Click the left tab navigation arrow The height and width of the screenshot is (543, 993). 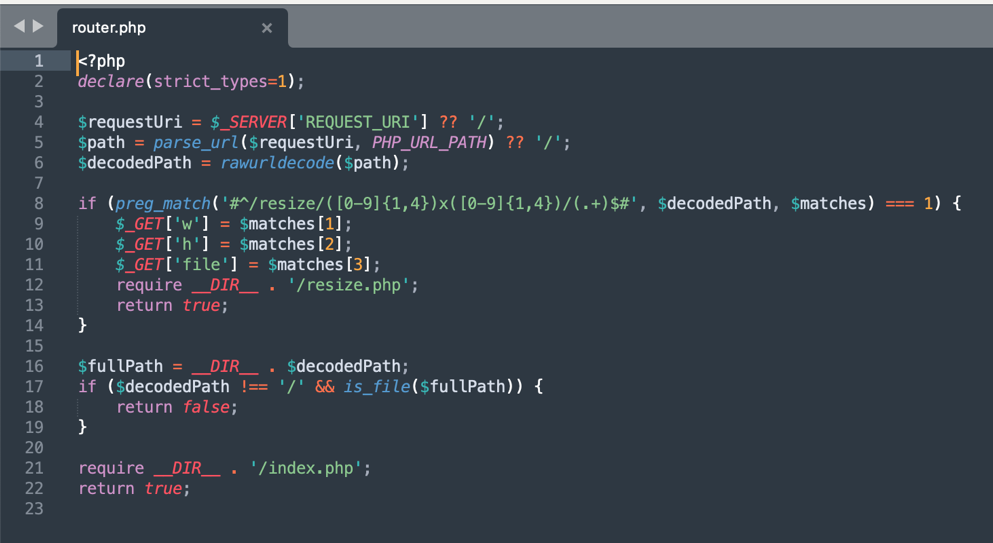pyautogui.click(x=19, y=26)
